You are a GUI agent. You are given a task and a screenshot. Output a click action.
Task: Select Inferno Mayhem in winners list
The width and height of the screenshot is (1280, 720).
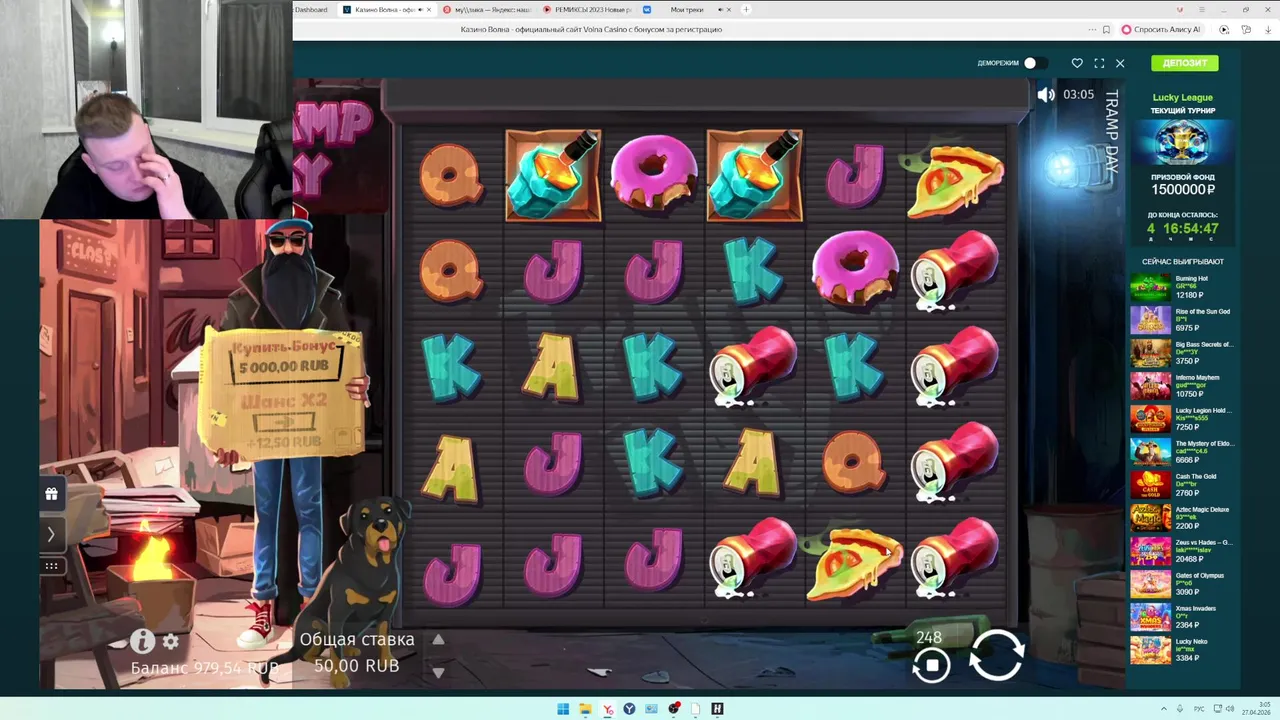click(1182, 386)
